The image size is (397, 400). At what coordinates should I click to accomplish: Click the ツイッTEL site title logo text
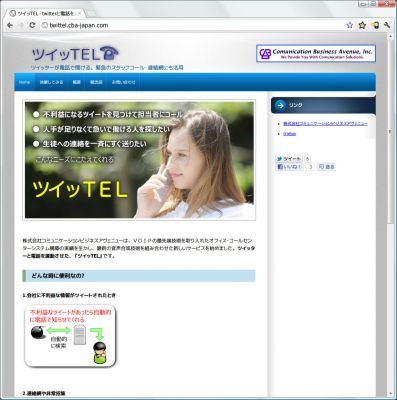[x=66, y=54]
